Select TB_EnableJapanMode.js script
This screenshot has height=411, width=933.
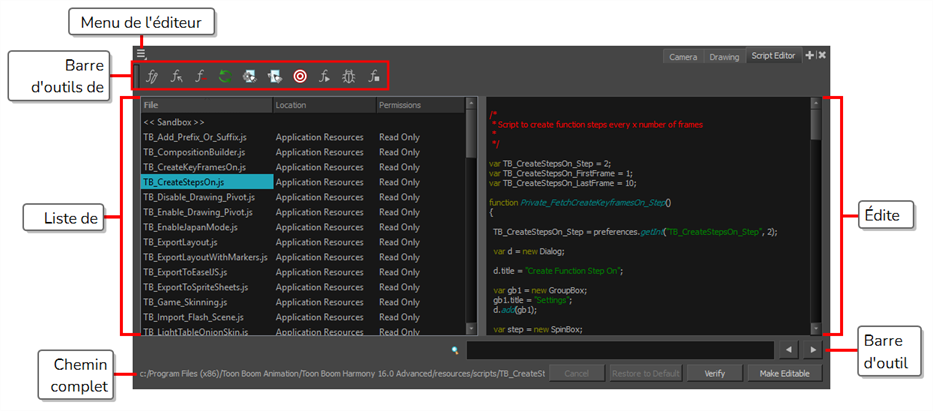coord(190,227)
